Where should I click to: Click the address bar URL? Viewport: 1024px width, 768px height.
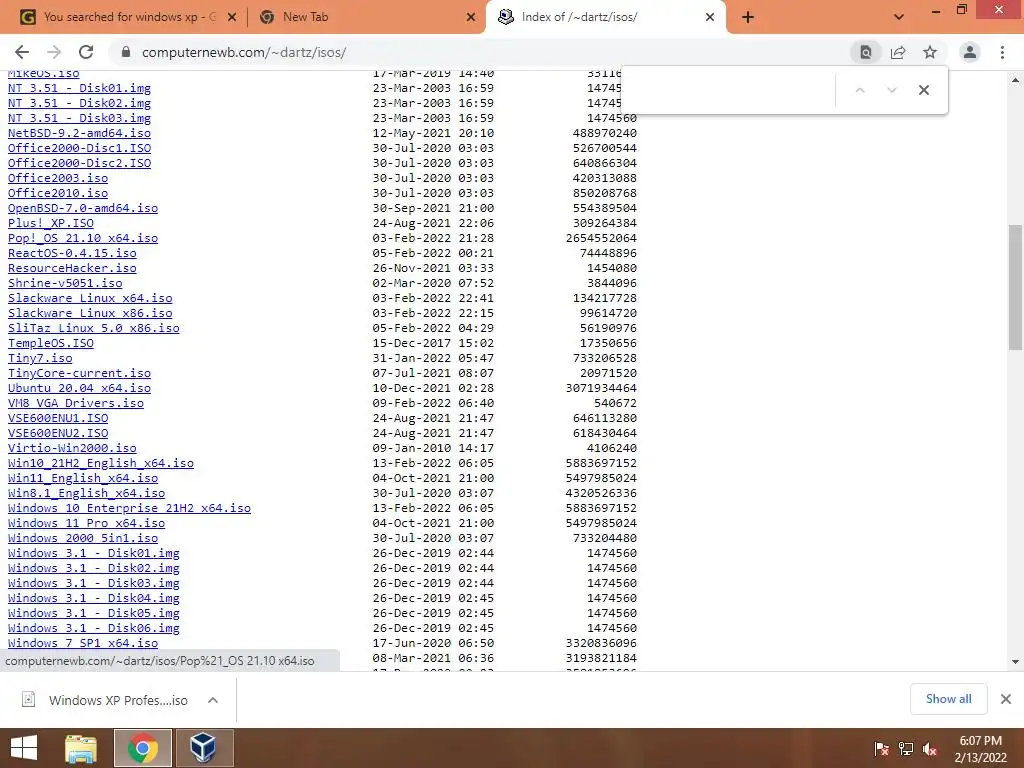244,52
